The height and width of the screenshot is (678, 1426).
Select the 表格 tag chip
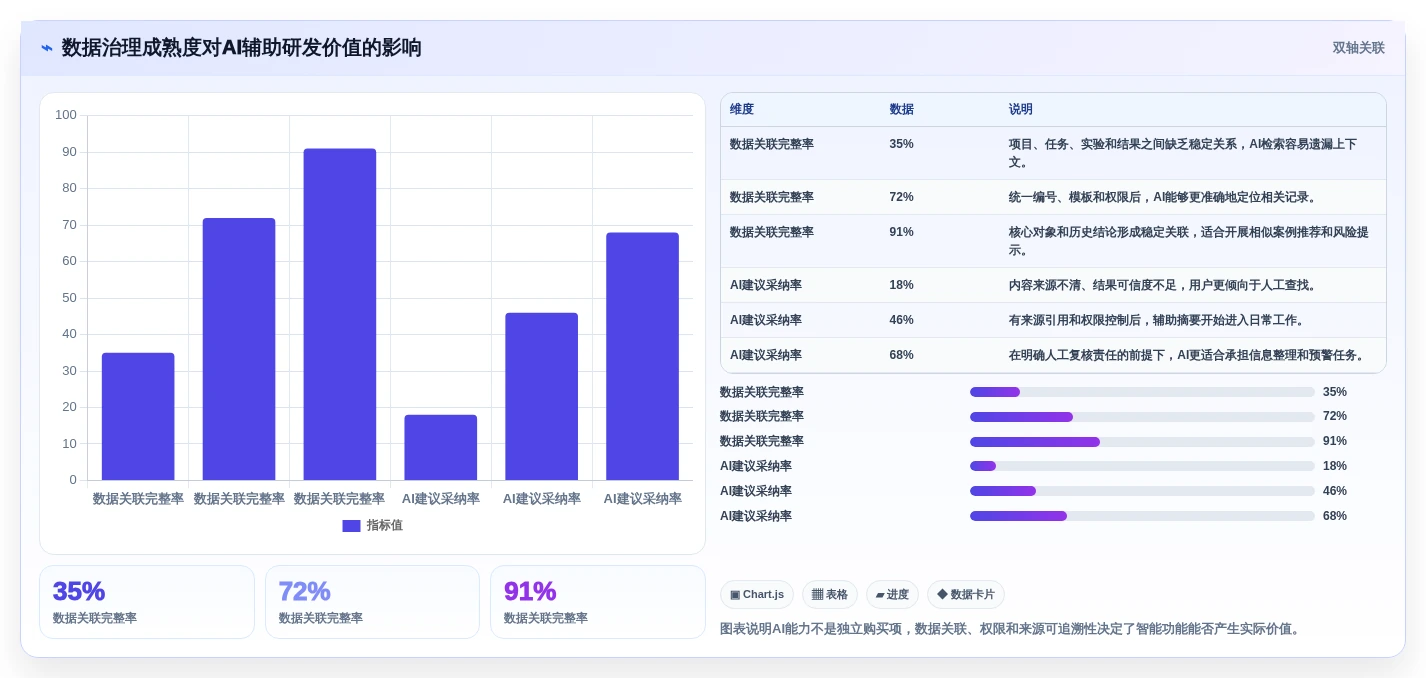(830, 595)
